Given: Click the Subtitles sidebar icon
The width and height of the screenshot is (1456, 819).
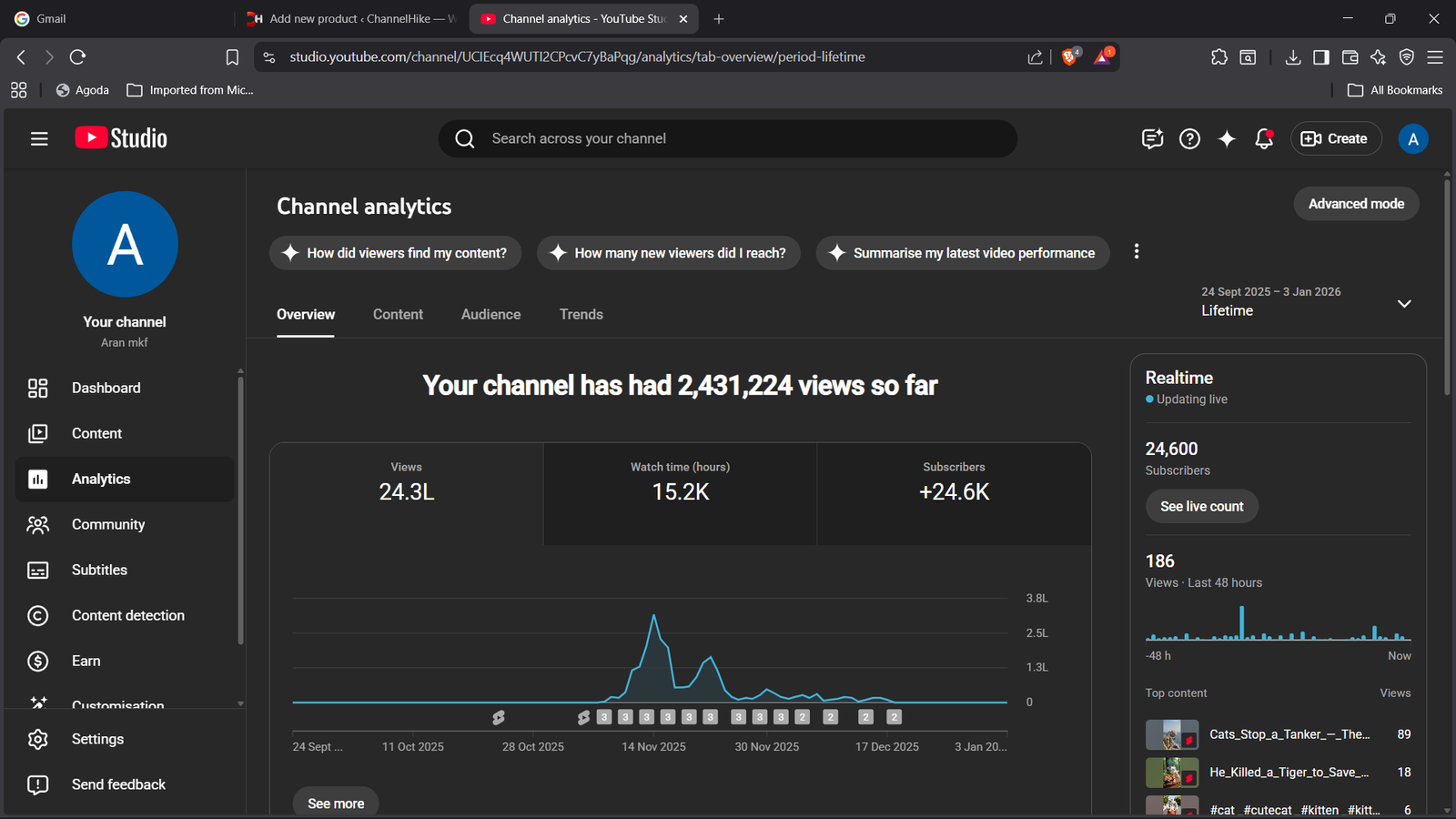Looking at the screenshot, I should (37, 570).
